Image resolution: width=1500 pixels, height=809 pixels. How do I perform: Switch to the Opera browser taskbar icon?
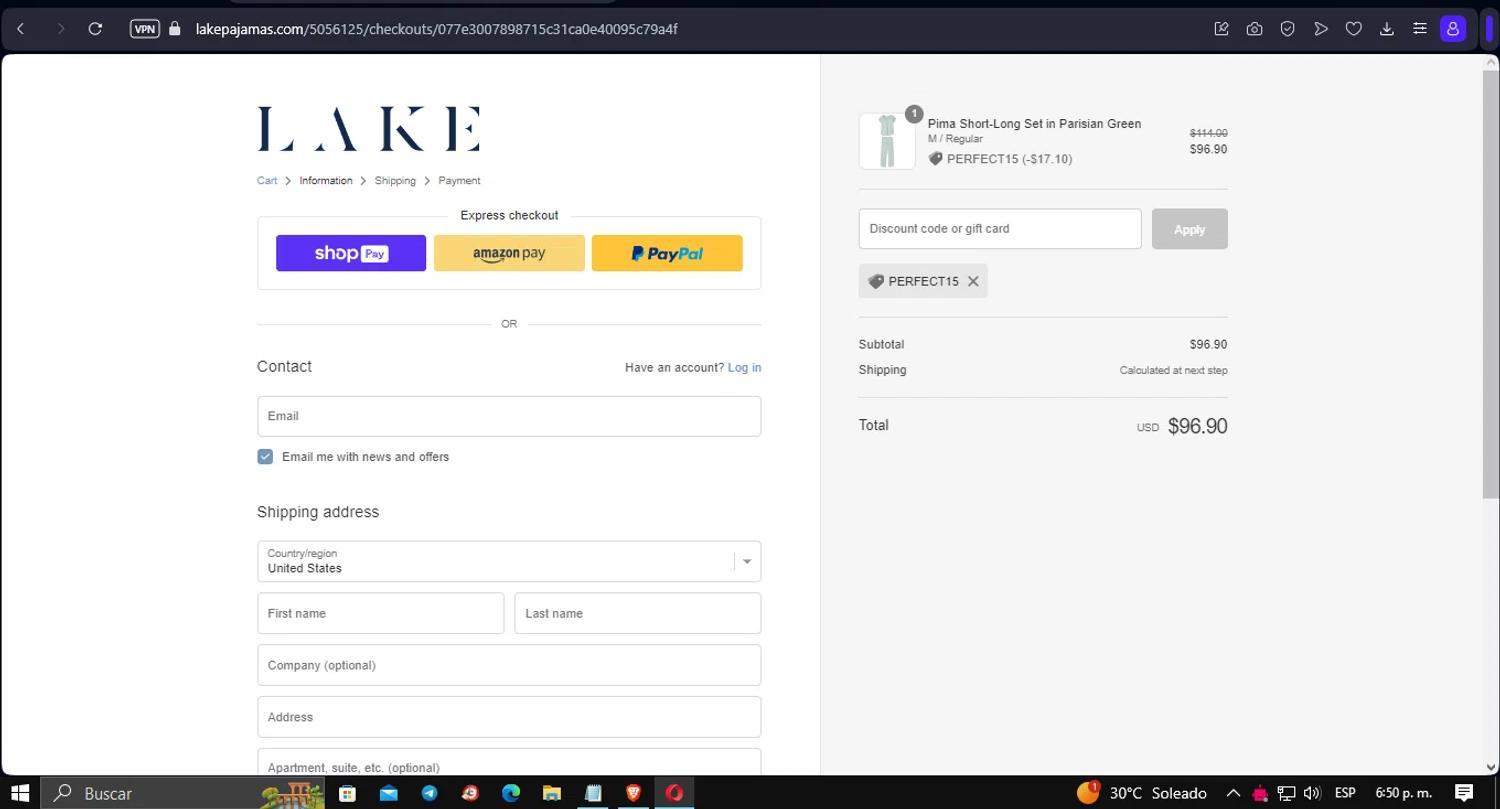coord(674,793)
